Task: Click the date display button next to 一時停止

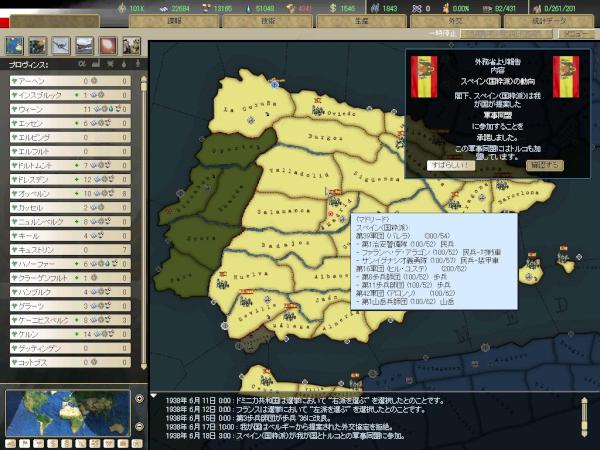Action: tap(506, 34)
